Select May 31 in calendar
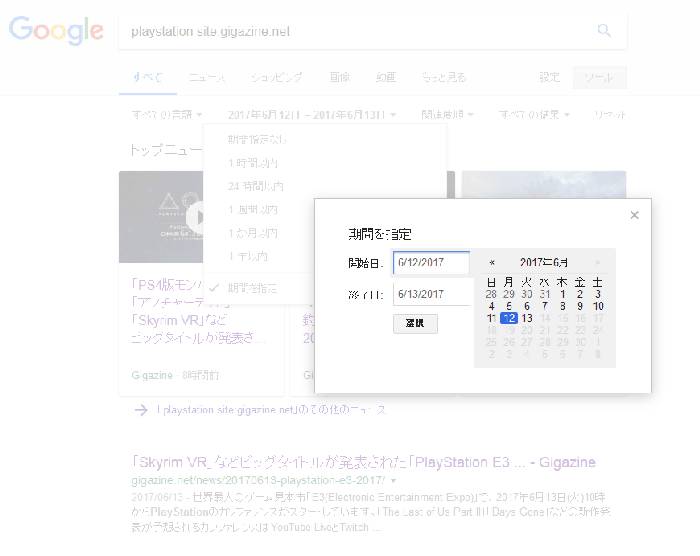700x556 pixels. (x=545, y=294)
